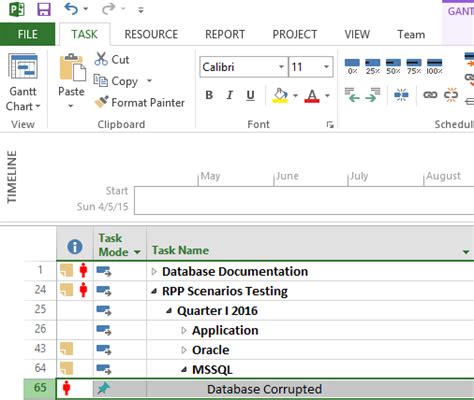This screenshot has width=474, height=400.
Task: Collapse the Quarter I 2016 group
Action: [x=169, y=311]
